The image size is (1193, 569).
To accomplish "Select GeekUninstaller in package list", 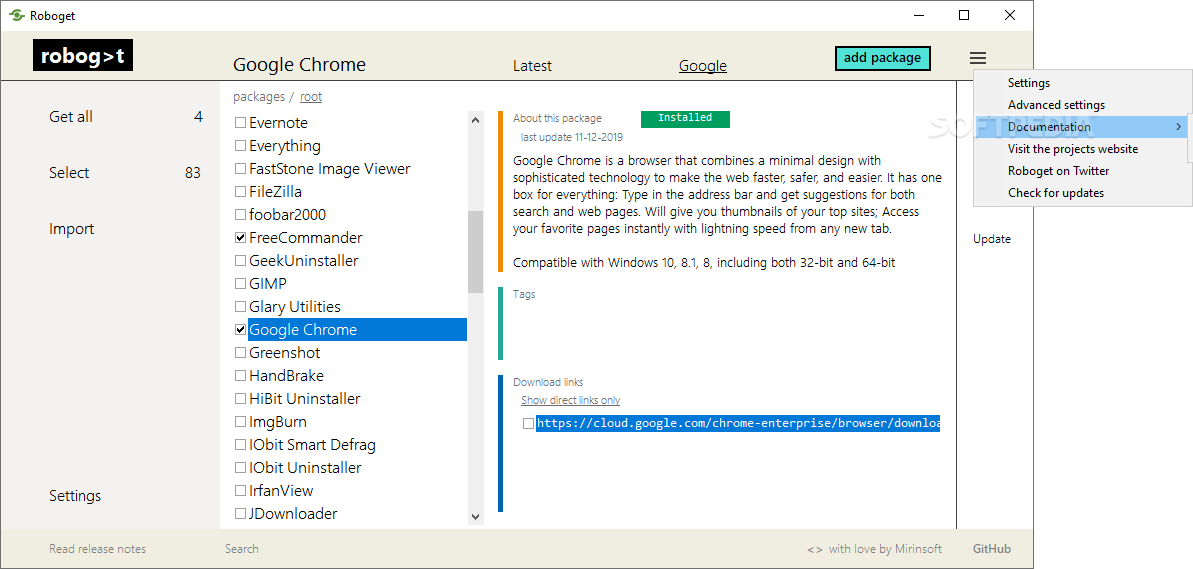I will tap(304, 261).
